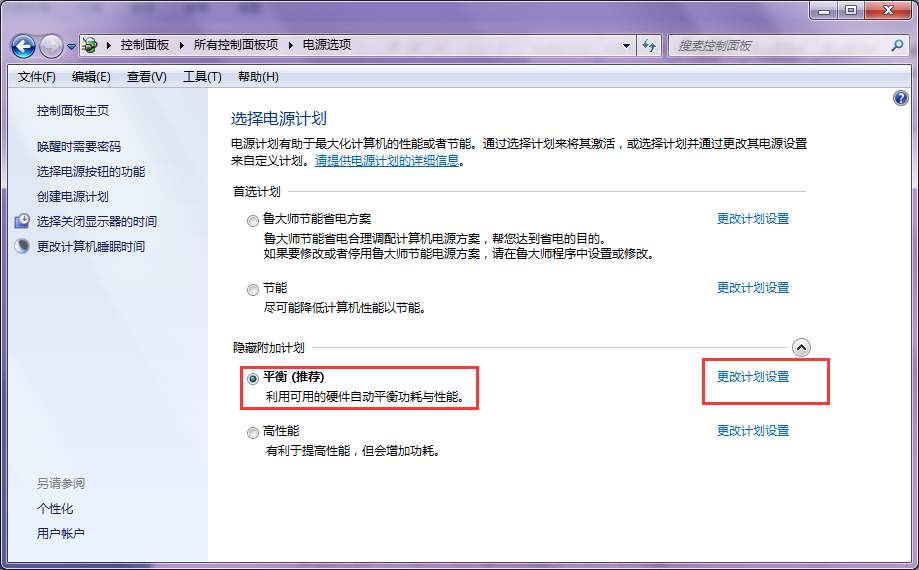Refresh the page with the refresh icon
This screenshot has width=919, height=570.
(649, 45)
